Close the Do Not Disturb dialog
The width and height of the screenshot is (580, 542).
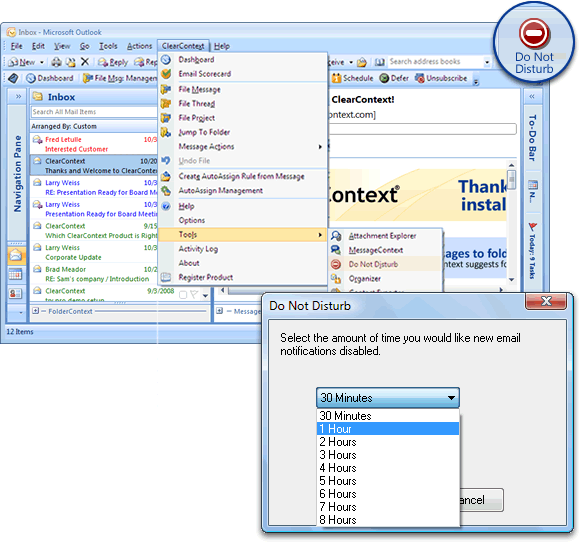click(546, 301)
